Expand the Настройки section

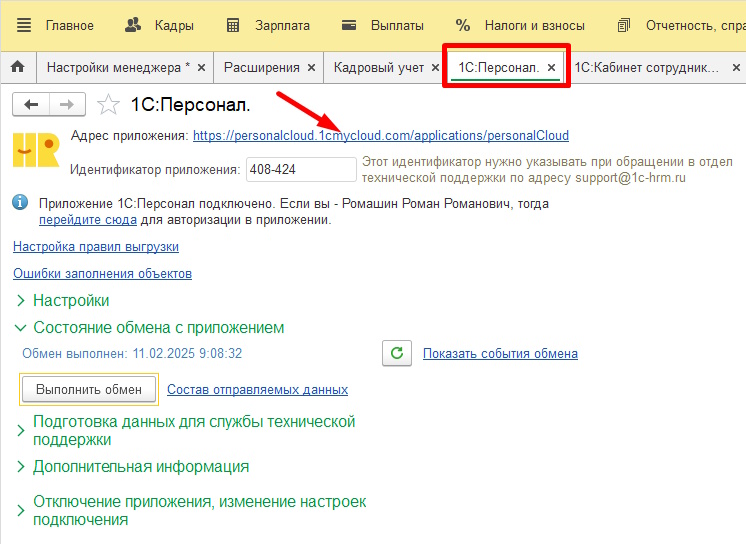(x=71, y=300)
